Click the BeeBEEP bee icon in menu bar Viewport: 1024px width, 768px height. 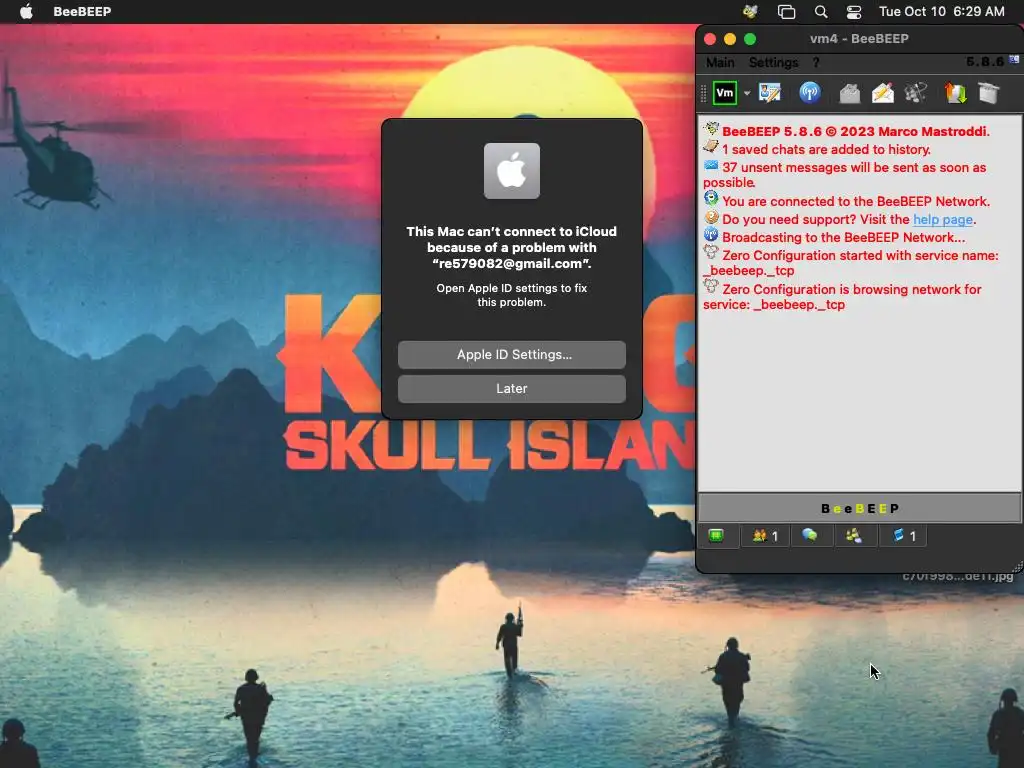(x=750, y=11)
